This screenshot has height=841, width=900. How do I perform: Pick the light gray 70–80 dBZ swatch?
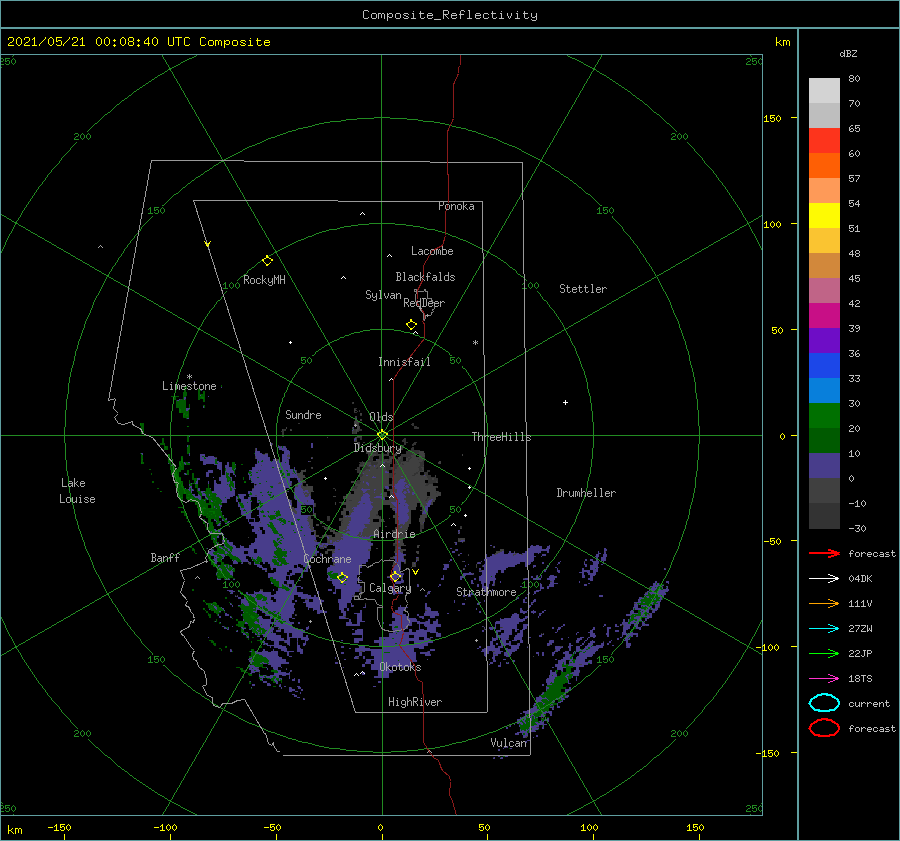pyautogui.click(x=824, y=91)
